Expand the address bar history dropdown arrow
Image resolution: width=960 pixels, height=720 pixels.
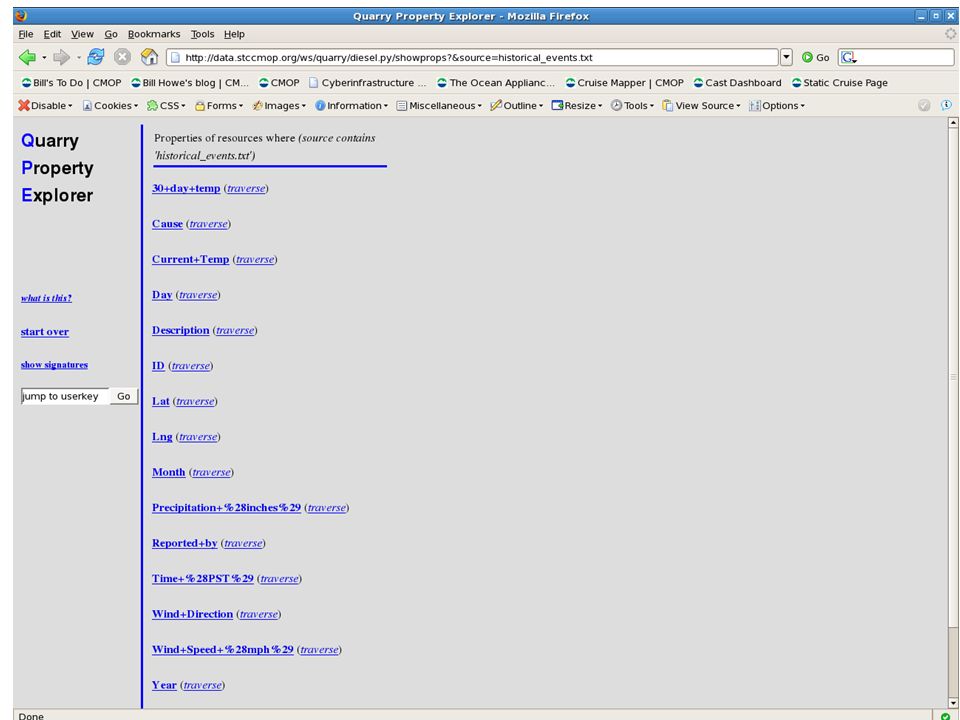tap(786, 58)
